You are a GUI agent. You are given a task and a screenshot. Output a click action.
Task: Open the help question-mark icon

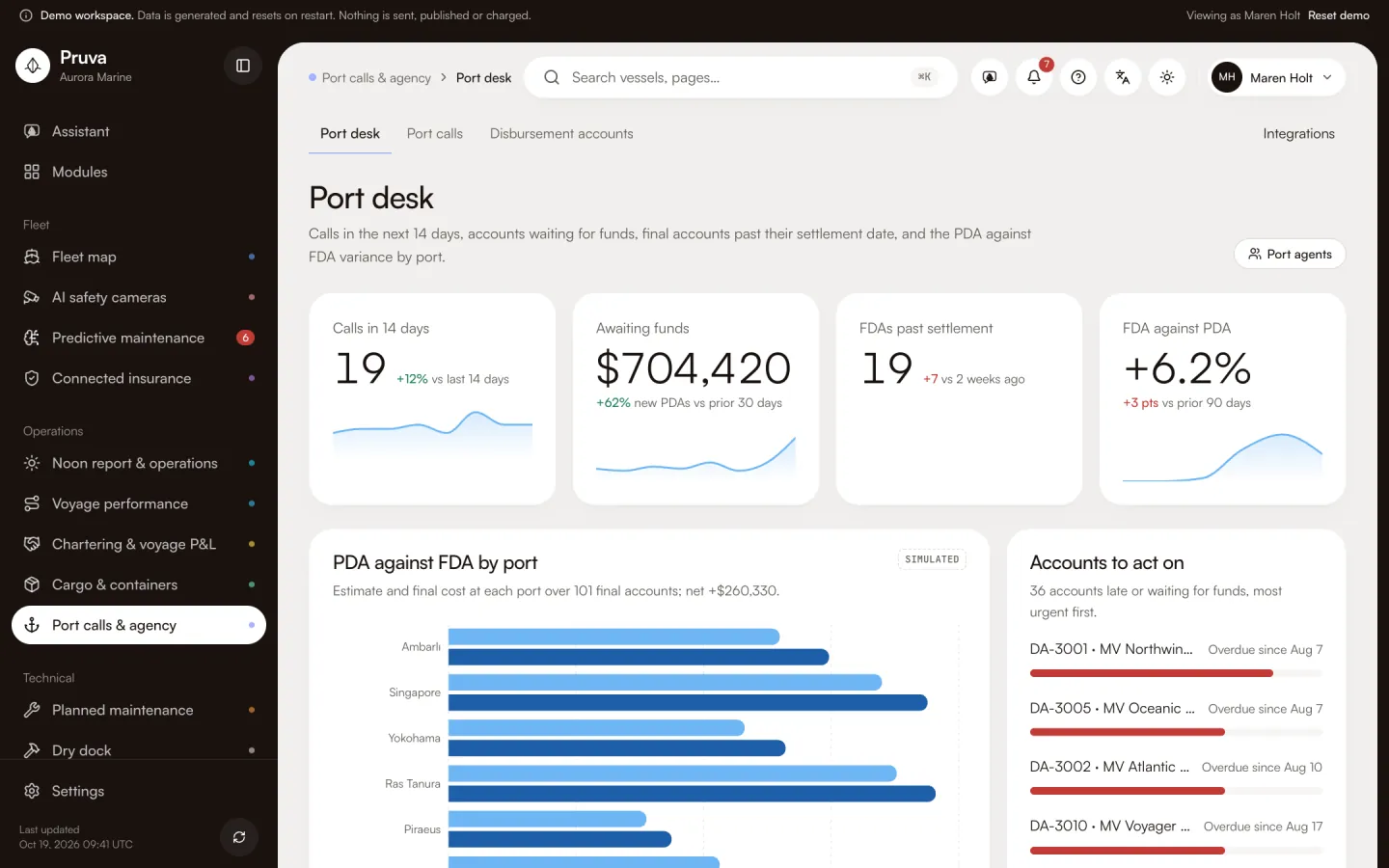(x=1078, y=77)
